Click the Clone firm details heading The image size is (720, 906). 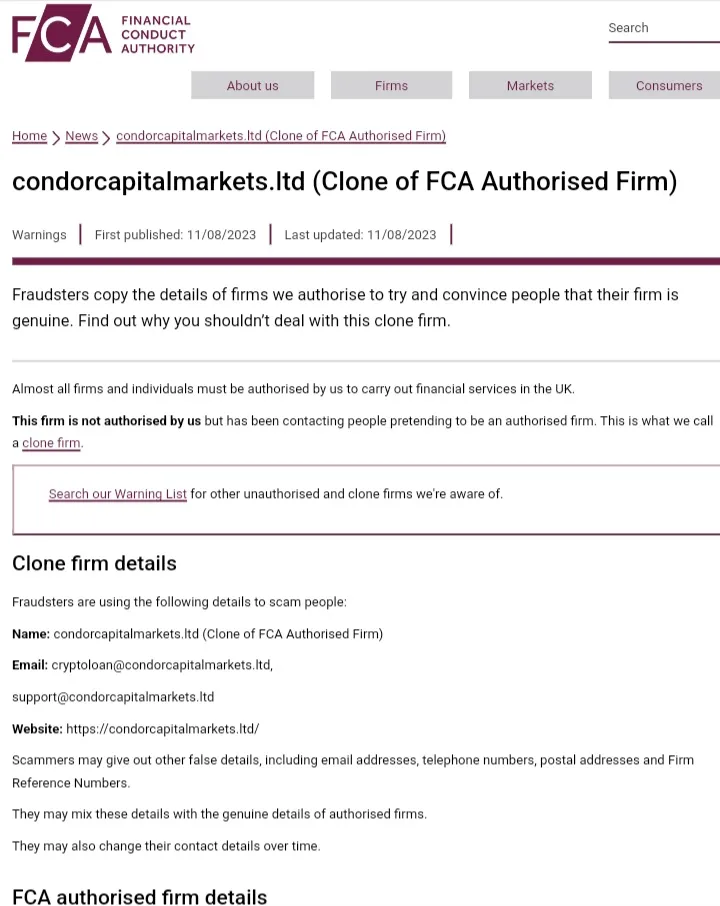click(94, 563)
